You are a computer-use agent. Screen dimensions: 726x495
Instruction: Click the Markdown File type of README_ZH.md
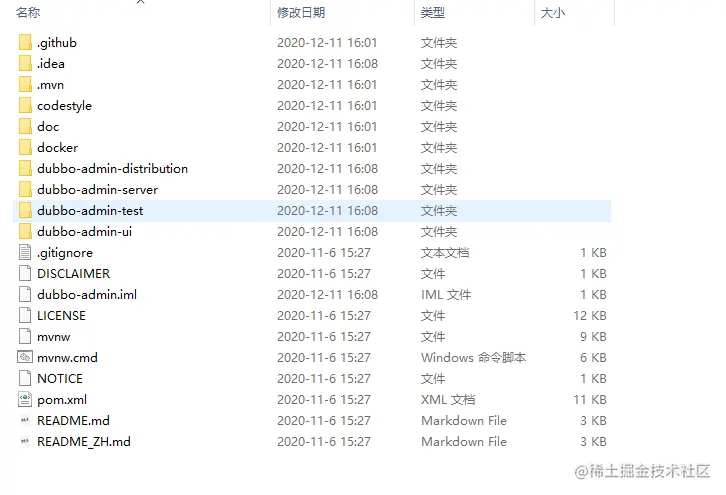click(x=464, y=441)
